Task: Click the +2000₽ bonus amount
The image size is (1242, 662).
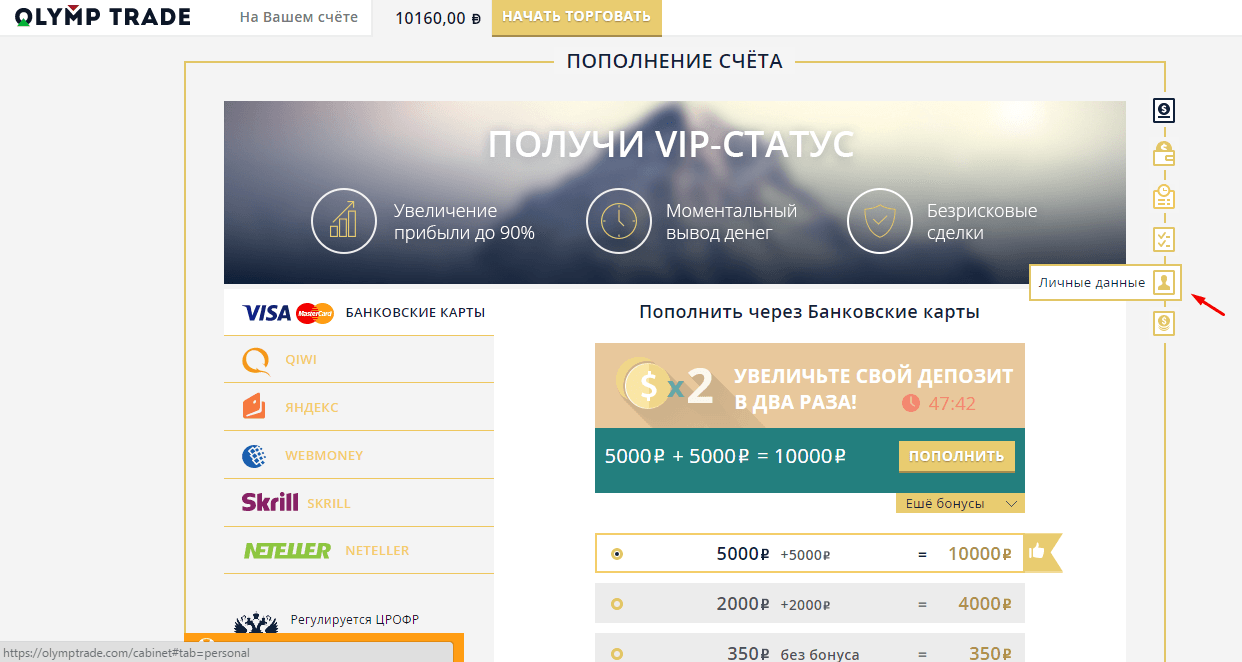Action: point(806,604)
